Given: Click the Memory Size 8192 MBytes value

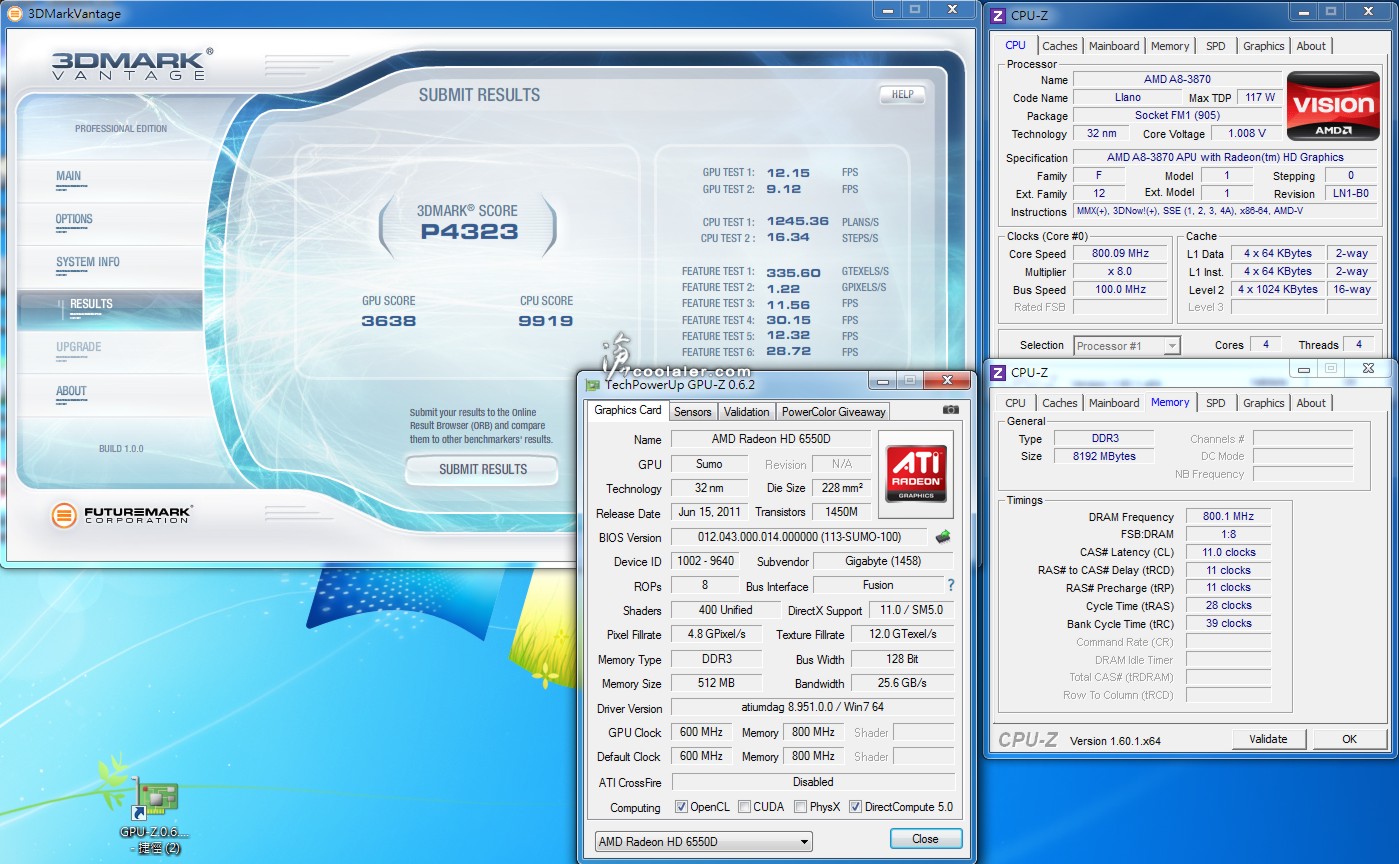Looking at the screenshot, I should [1103, 456].
